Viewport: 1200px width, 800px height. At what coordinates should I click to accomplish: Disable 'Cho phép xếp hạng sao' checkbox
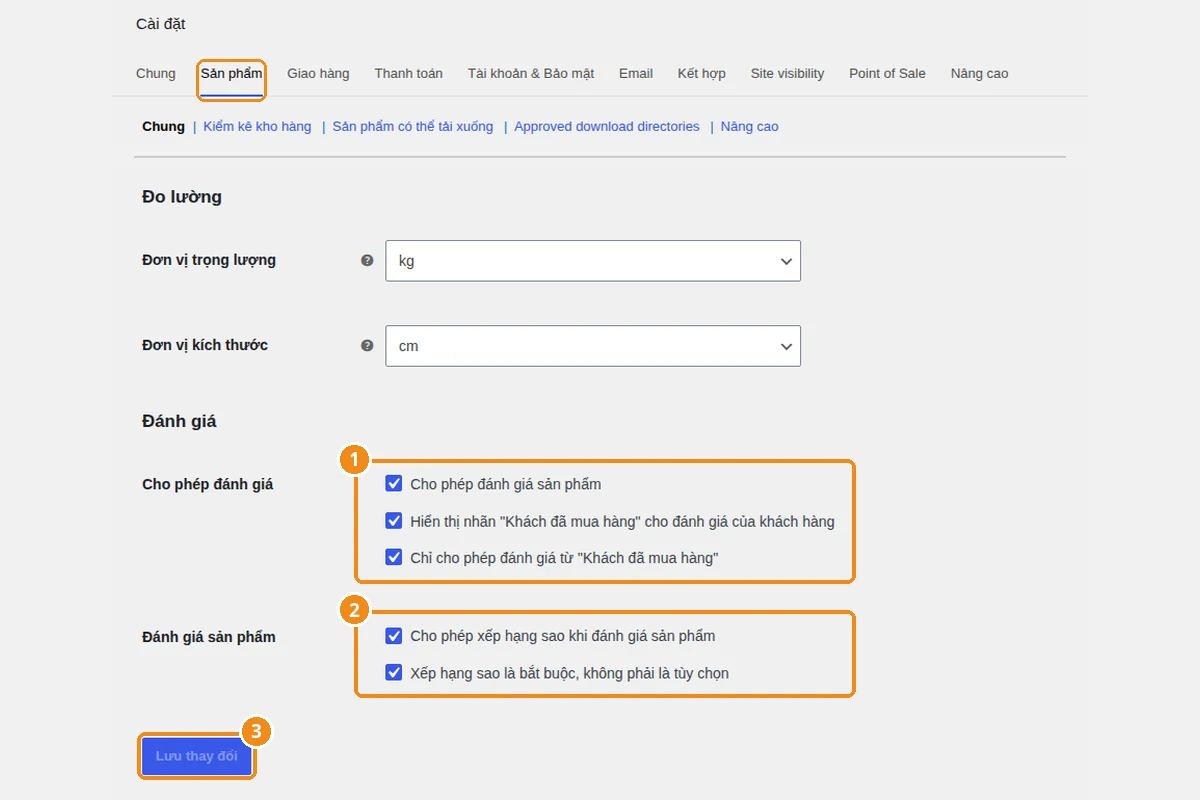click(x=394, y=636)
